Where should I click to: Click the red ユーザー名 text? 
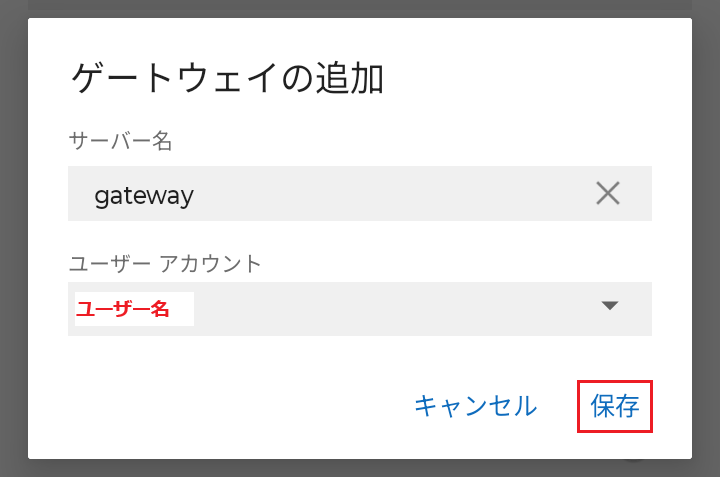(x=123, y=309)
